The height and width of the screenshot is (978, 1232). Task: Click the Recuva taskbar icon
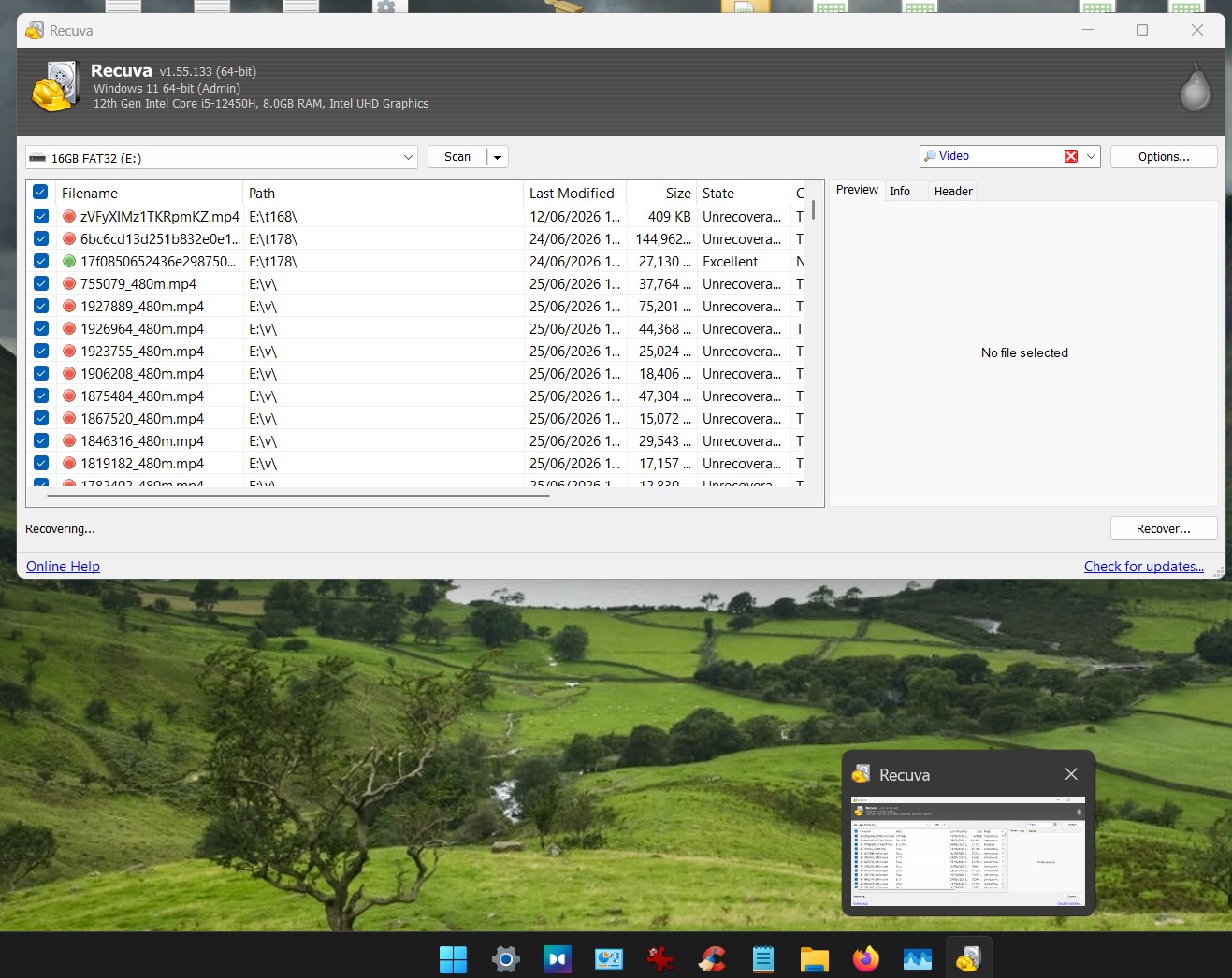point(968,958)
